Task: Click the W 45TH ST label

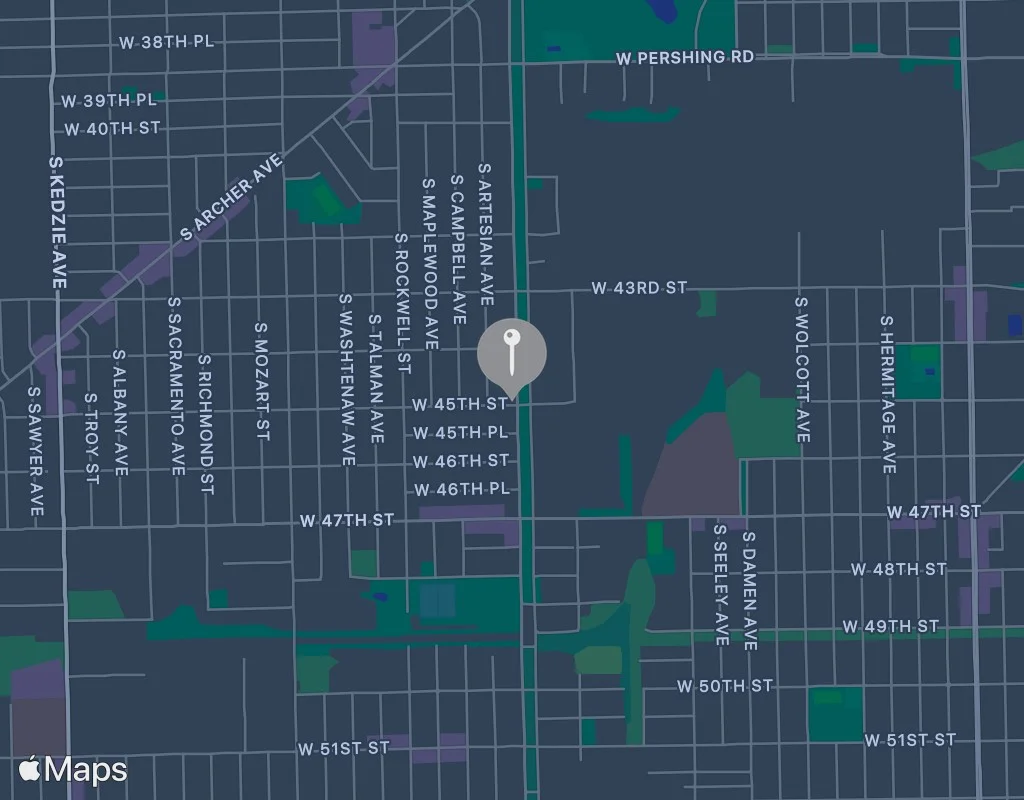Action: pyautogui.click(x=460, y=404)
